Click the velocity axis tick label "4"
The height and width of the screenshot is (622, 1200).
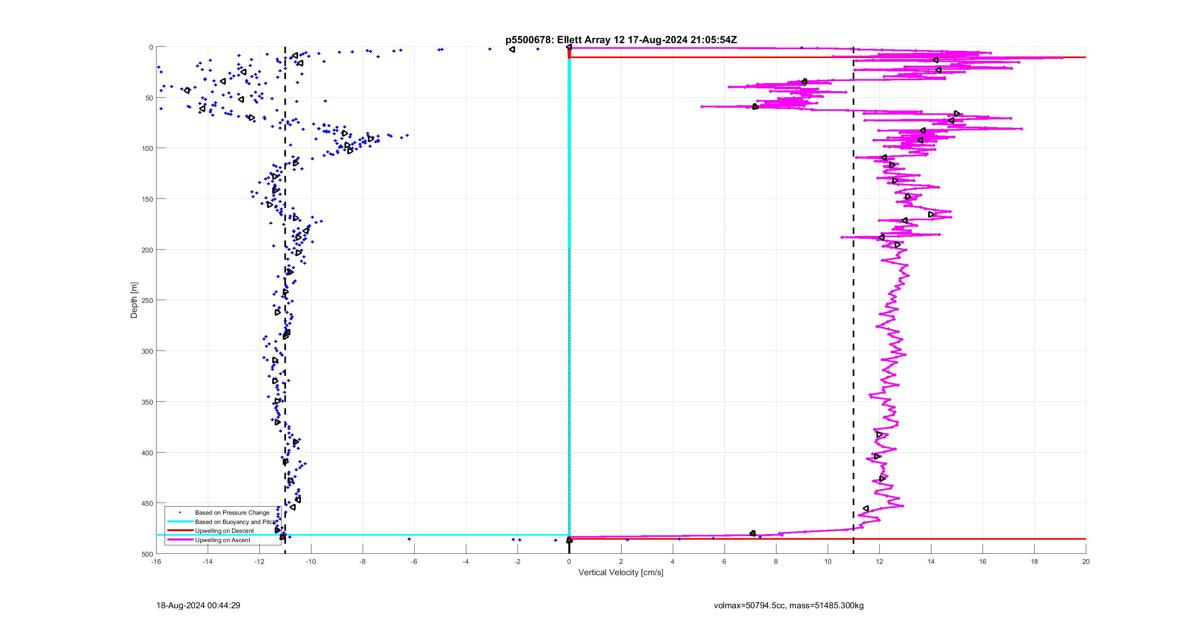coord(673,562)
